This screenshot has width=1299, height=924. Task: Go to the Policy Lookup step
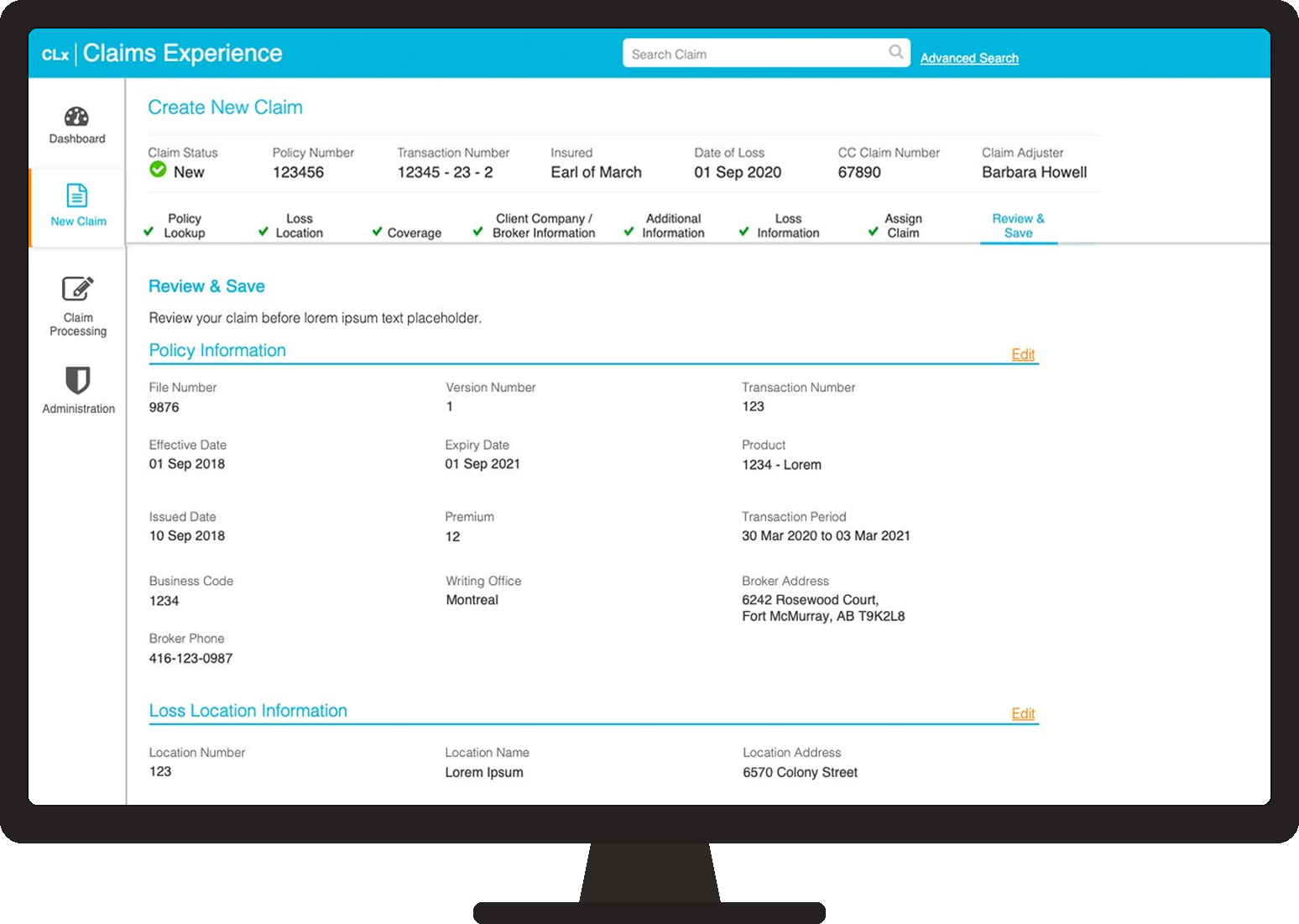(185, 226)
